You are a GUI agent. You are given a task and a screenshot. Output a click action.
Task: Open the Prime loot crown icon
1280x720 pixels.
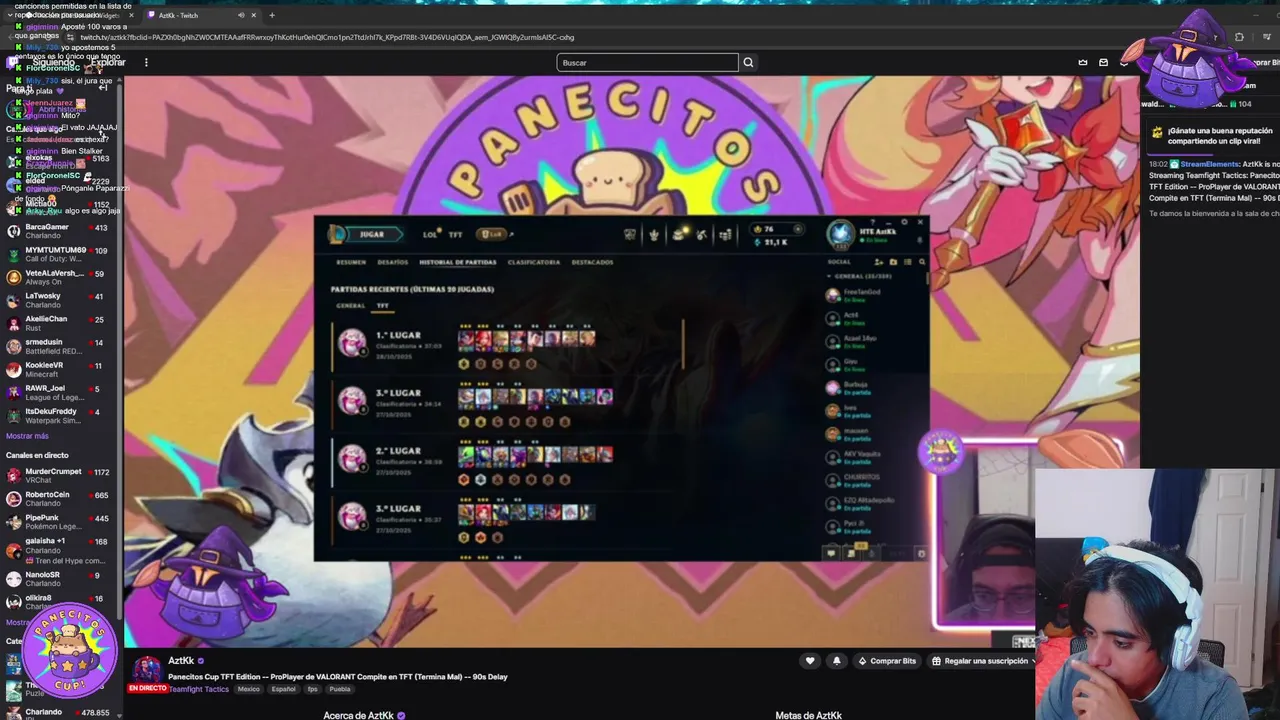(1082, 62)
